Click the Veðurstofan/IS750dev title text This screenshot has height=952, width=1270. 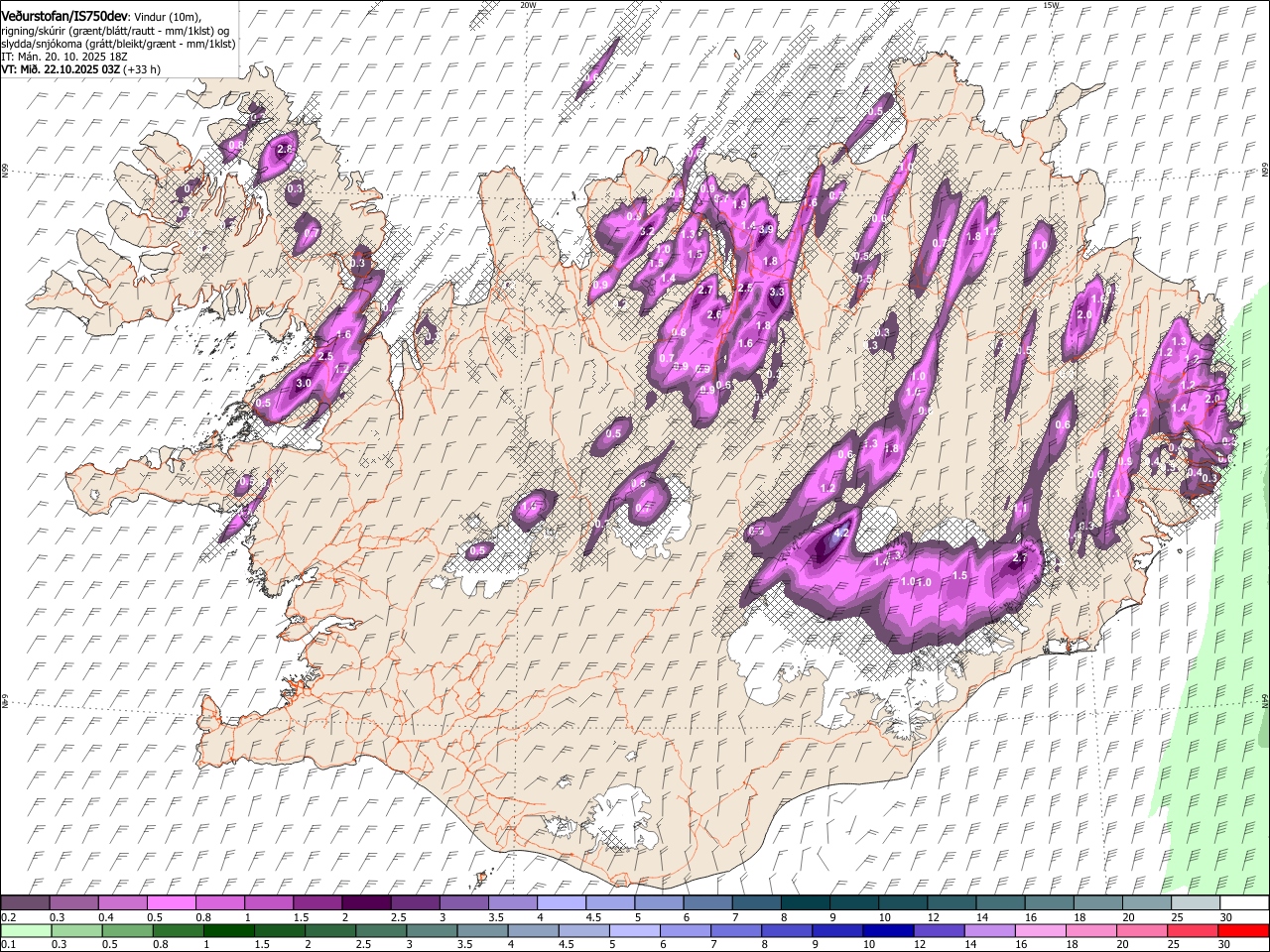(63, 16)
